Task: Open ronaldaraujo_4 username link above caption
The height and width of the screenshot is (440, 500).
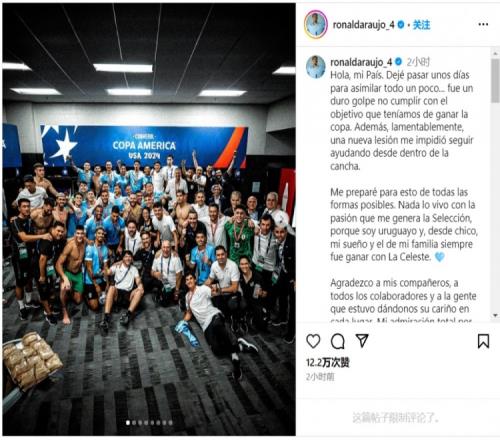Action: [361, 62]
